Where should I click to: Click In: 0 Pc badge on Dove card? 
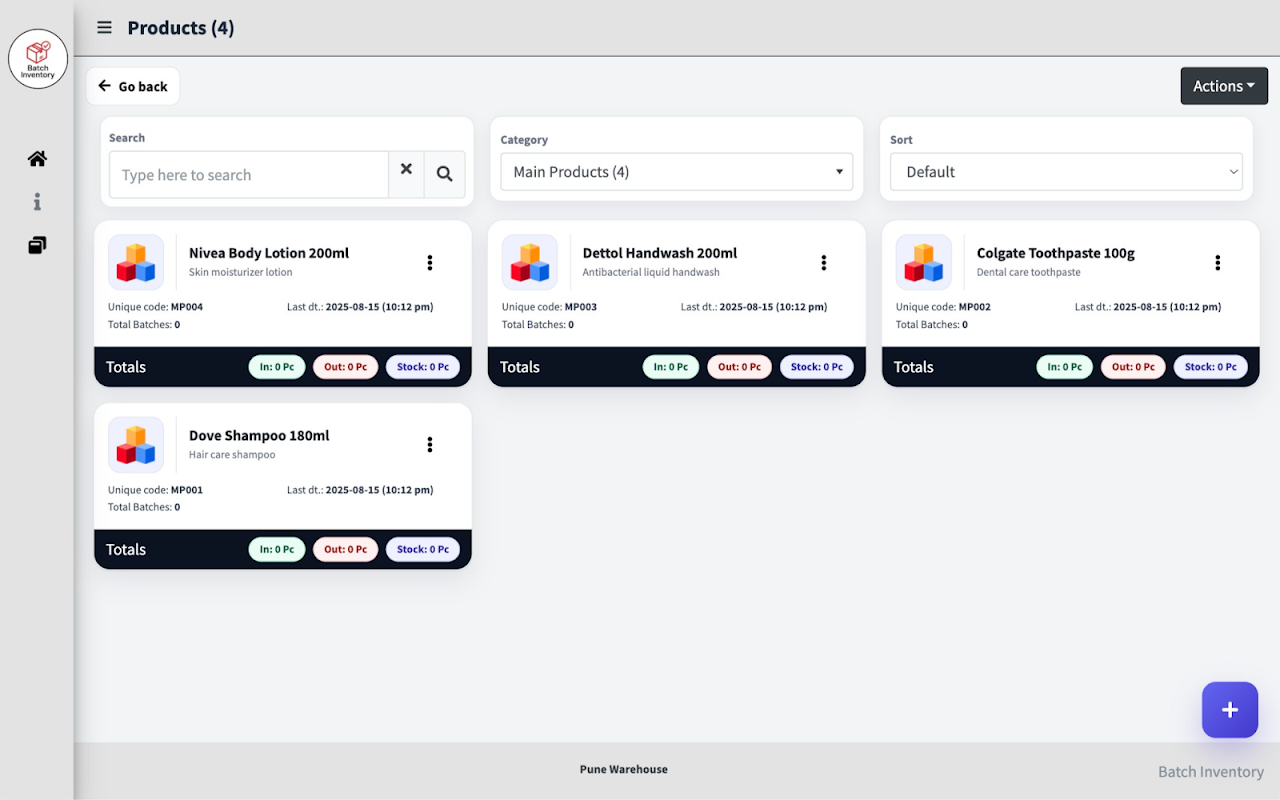(277, 549)
